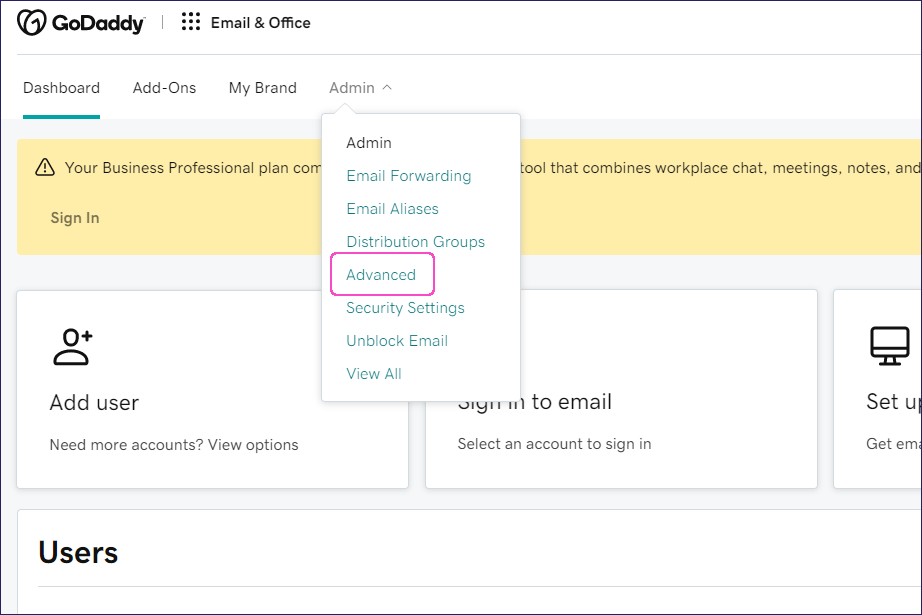Viewport: 922px width, 615px height.
Task: Click the Sign In link in the banner
Action: (x=74, y=217)
